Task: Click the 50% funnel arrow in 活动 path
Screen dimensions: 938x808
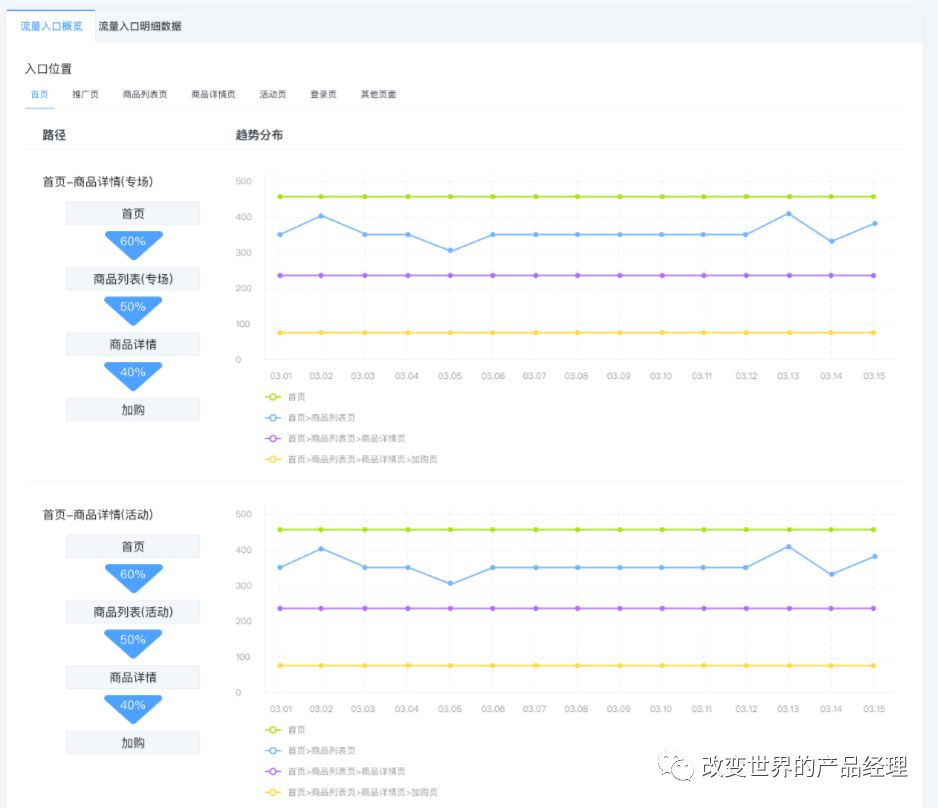Action: [133, 641]
